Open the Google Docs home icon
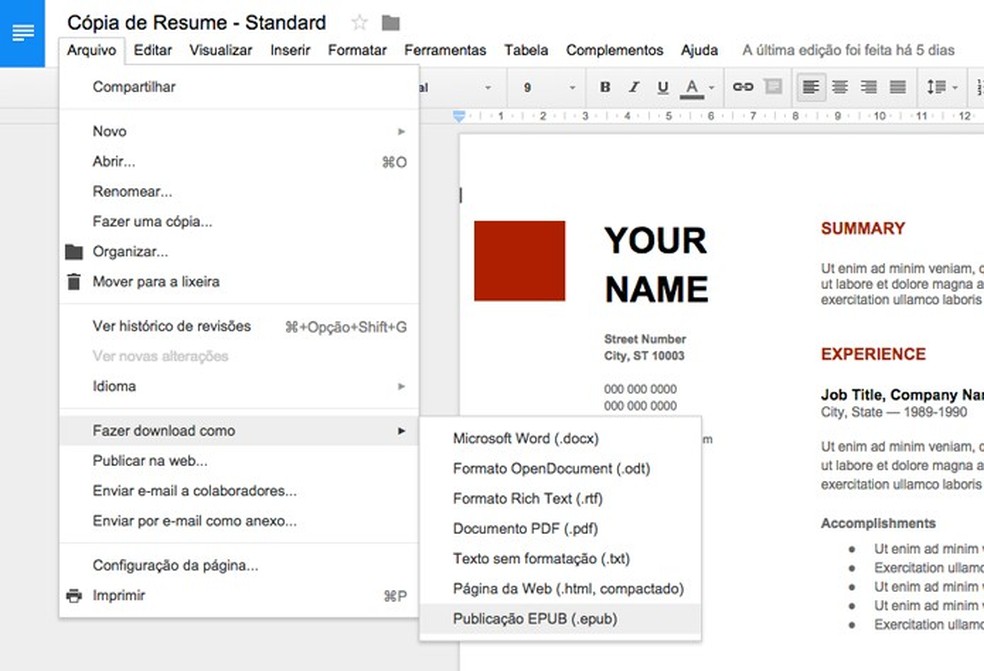Viewport: 984px width, 671px height. coord(22,33)
